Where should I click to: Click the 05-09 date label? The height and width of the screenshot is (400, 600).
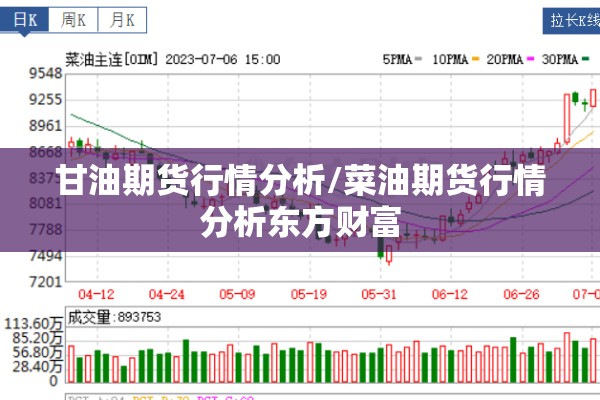pyautogui.click(x=237, y=294)
